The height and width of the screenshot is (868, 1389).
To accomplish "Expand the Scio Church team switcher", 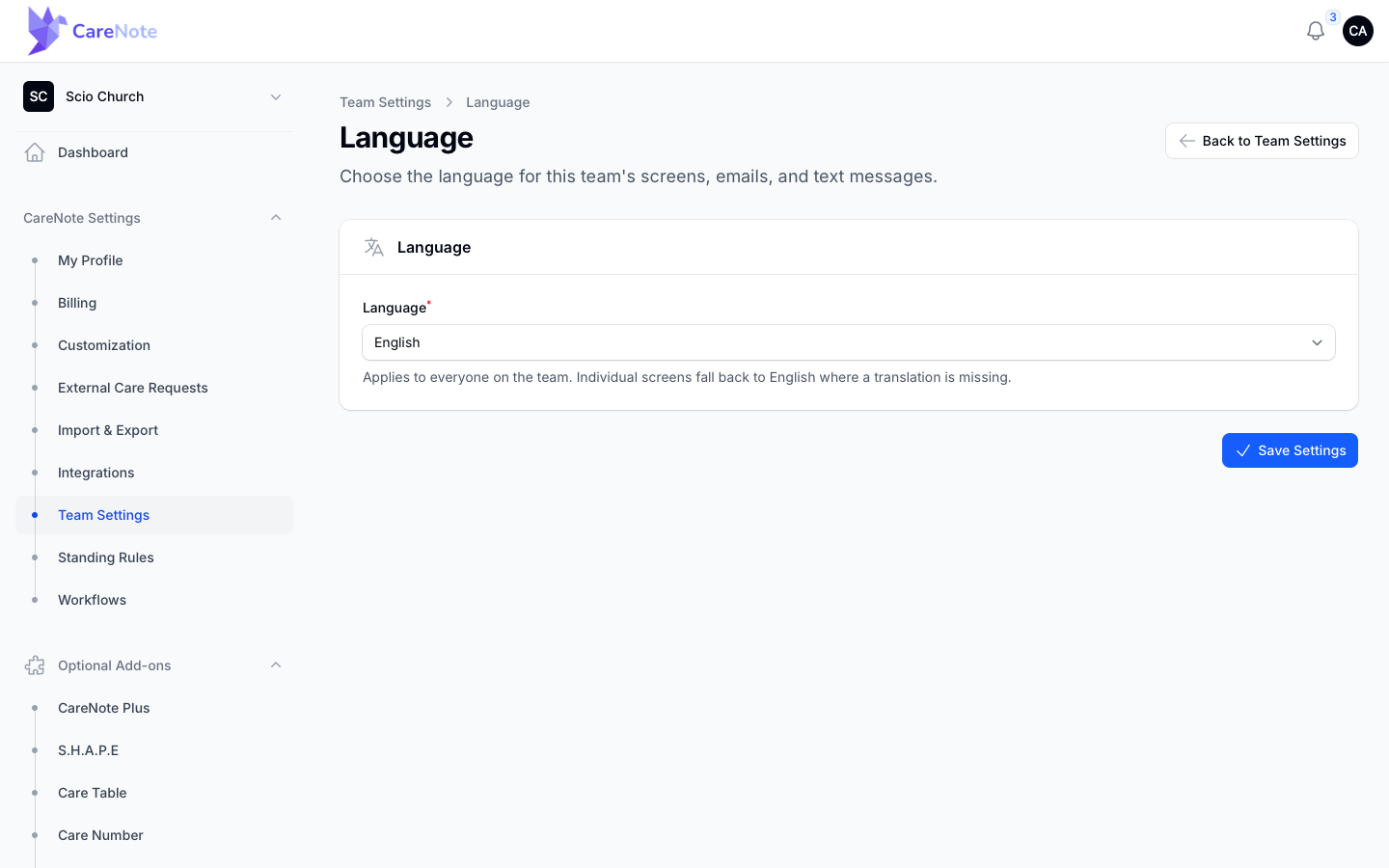I will coord(154,96).
